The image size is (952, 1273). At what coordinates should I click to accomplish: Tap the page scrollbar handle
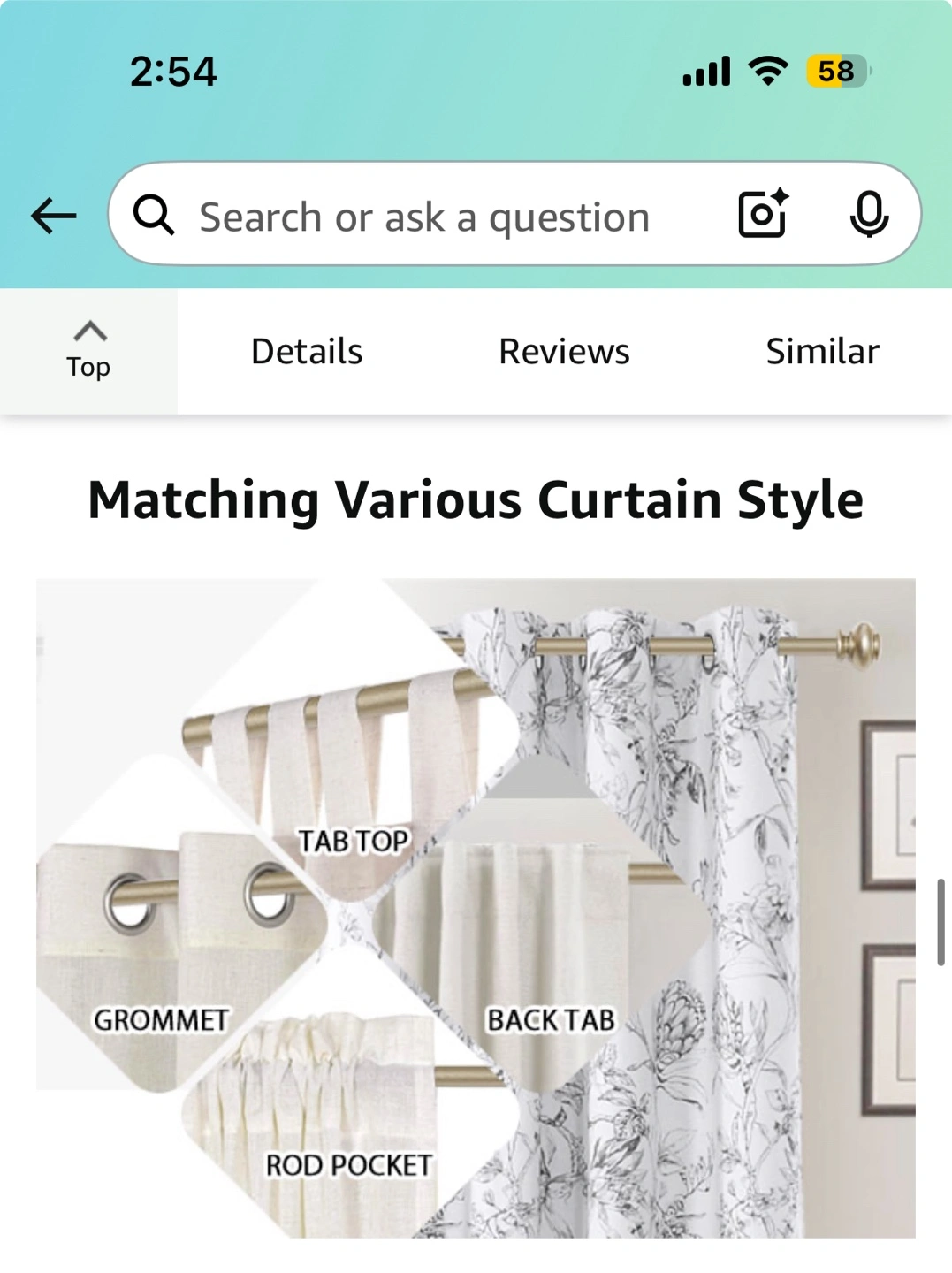pyautogui.click(x=941, y=922)
